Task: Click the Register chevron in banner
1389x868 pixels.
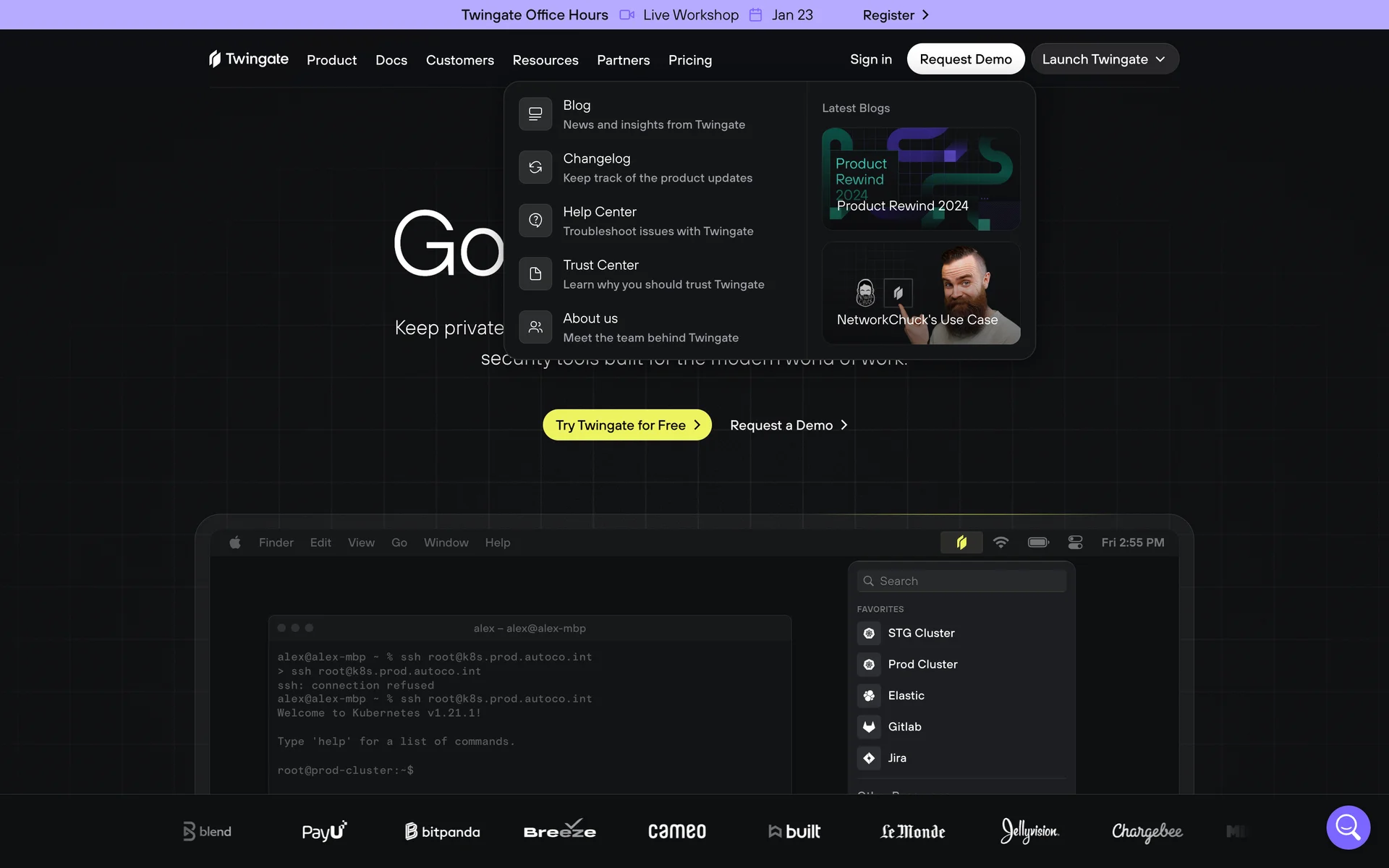Action: coord(925,14)
